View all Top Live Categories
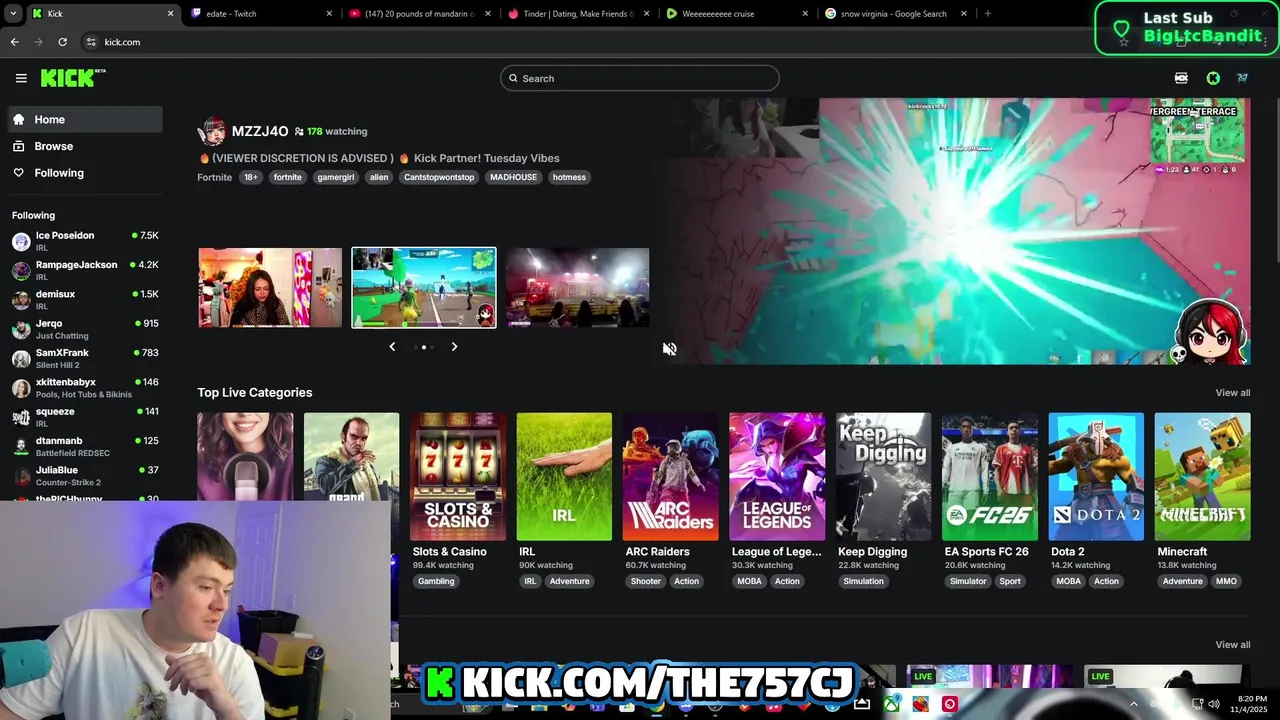Screen dimensions: 1280x720 1232,393
